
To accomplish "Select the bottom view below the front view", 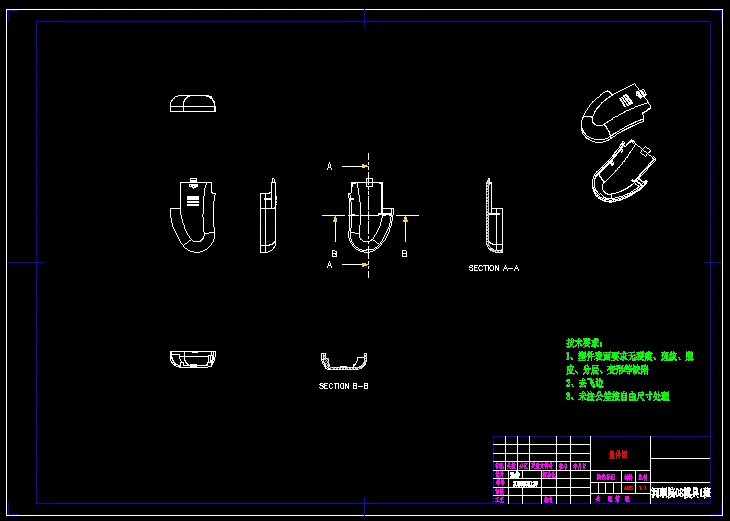I will pyautogui.click(x=193, y=359).
